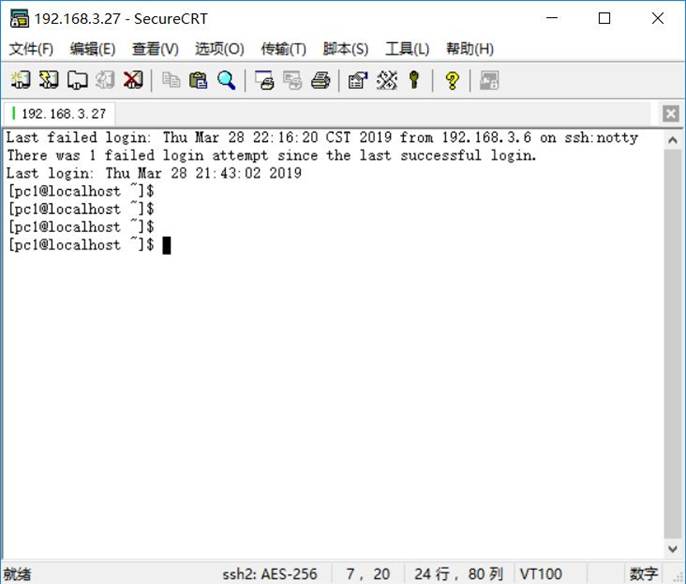Open the 文件(F) menu

(31, 49)
